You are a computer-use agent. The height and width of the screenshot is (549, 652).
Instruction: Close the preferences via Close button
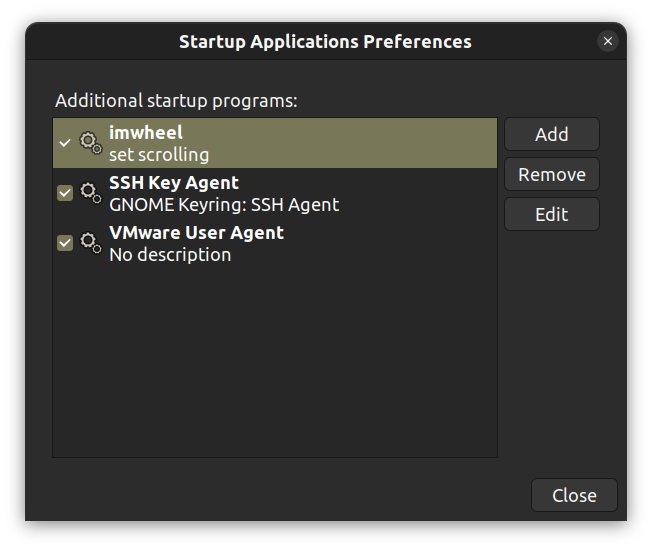(574, 495)
